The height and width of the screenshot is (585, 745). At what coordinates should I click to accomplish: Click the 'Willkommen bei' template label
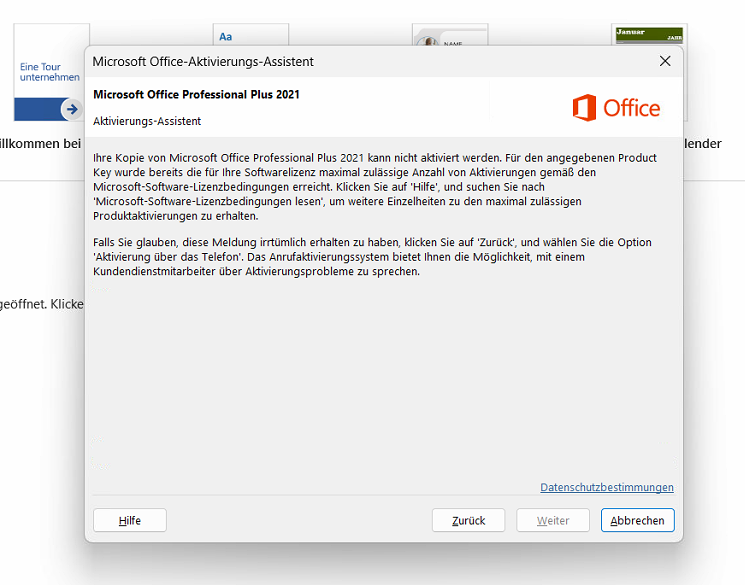(x=40, y=144)
